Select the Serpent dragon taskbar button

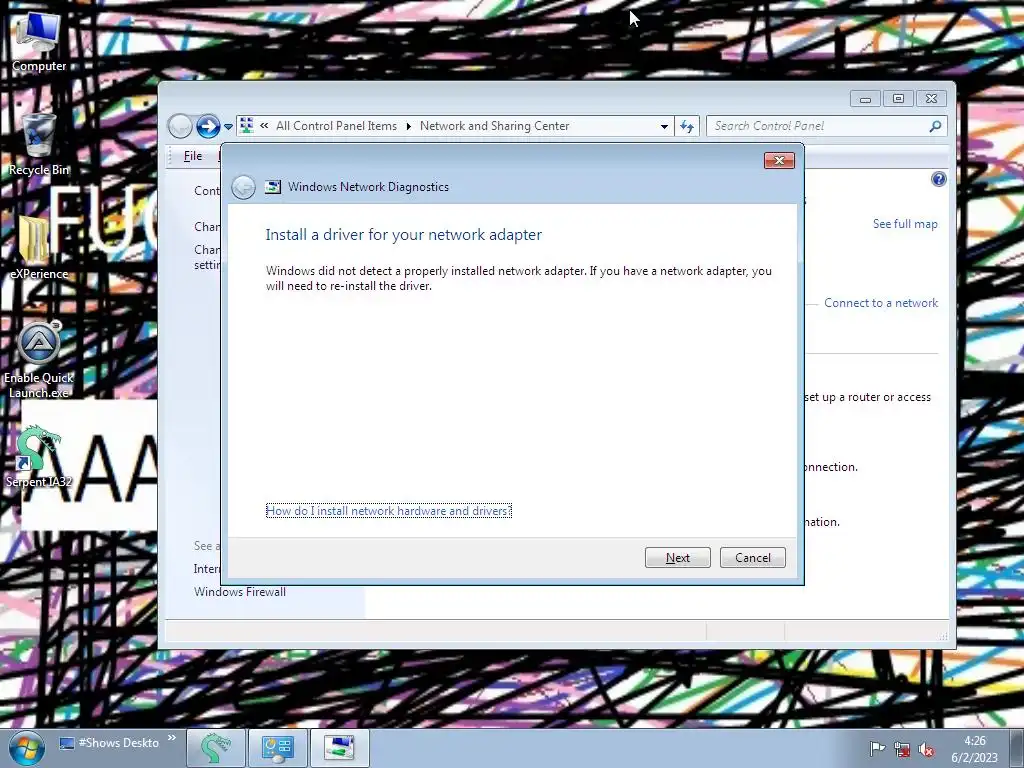coord(216,748)
